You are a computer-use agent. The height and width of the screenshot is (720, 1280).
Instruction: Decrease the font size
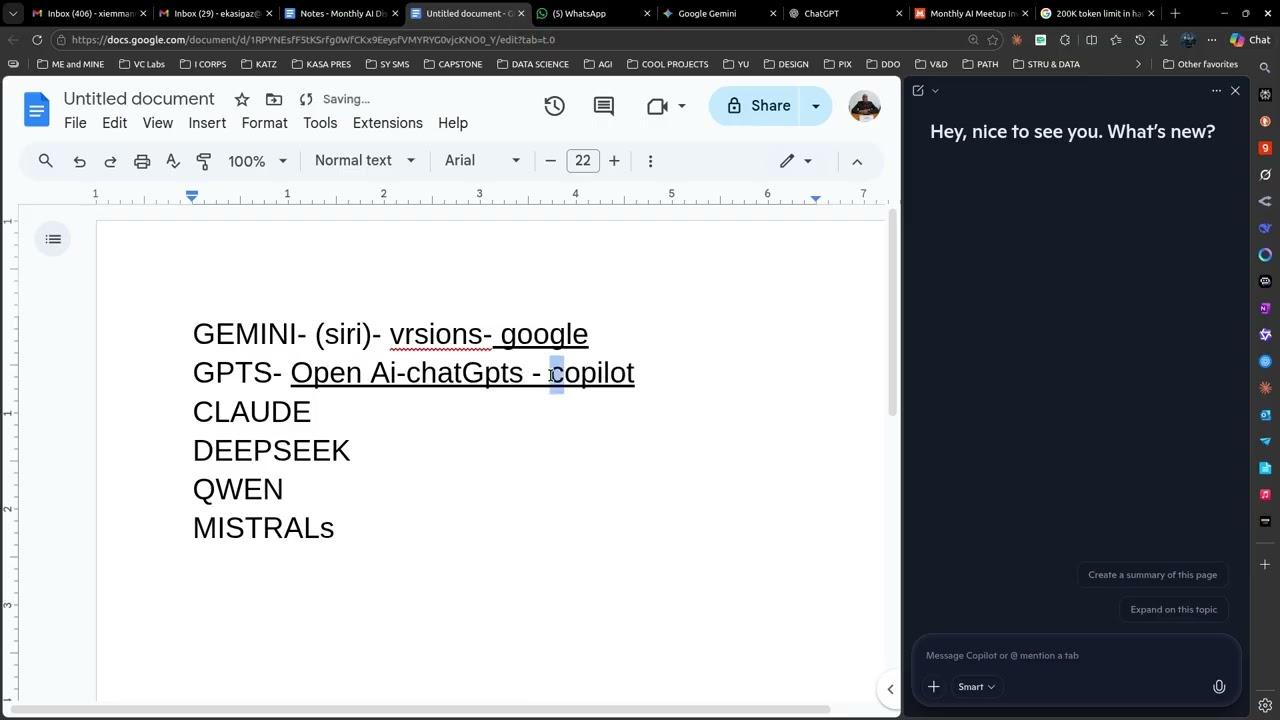550,161
